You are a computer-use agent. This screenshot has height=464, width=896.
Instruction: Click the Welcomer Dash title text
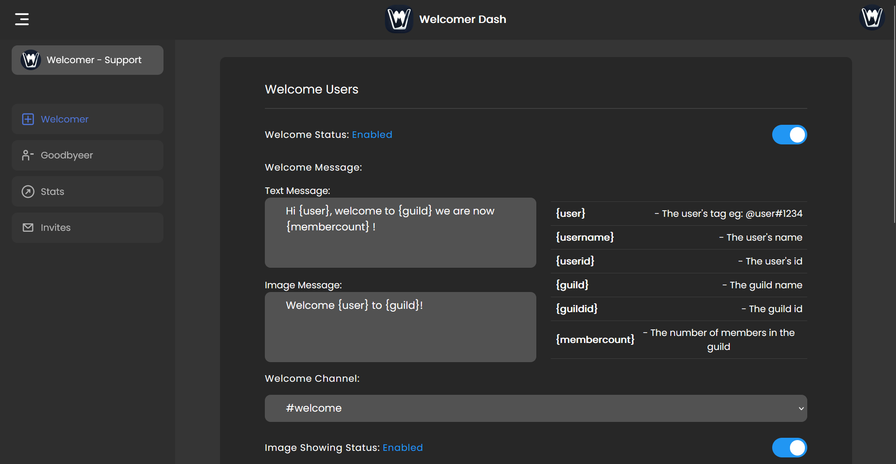[x=462, y=19]
